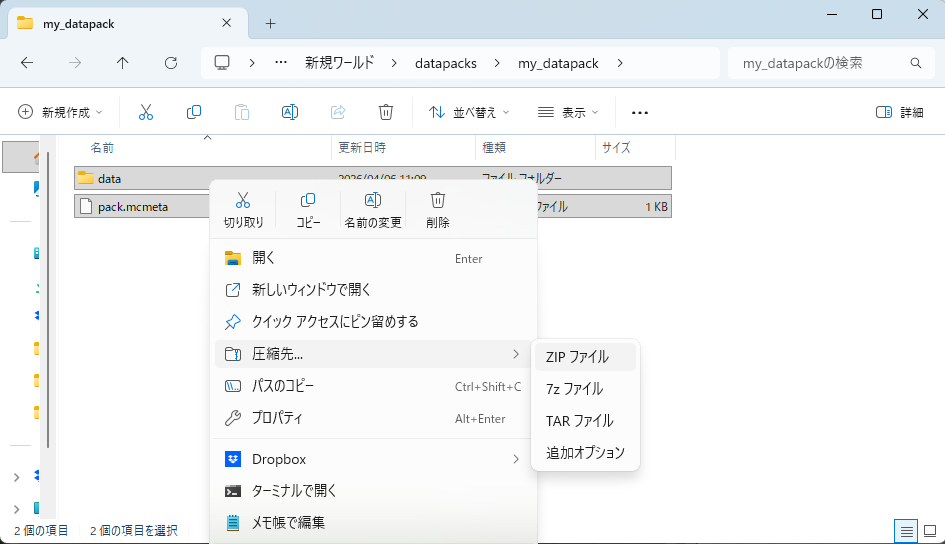Choose クイック アクセスにピン留めする
The image size is (945, 544).
pos(373,322)
